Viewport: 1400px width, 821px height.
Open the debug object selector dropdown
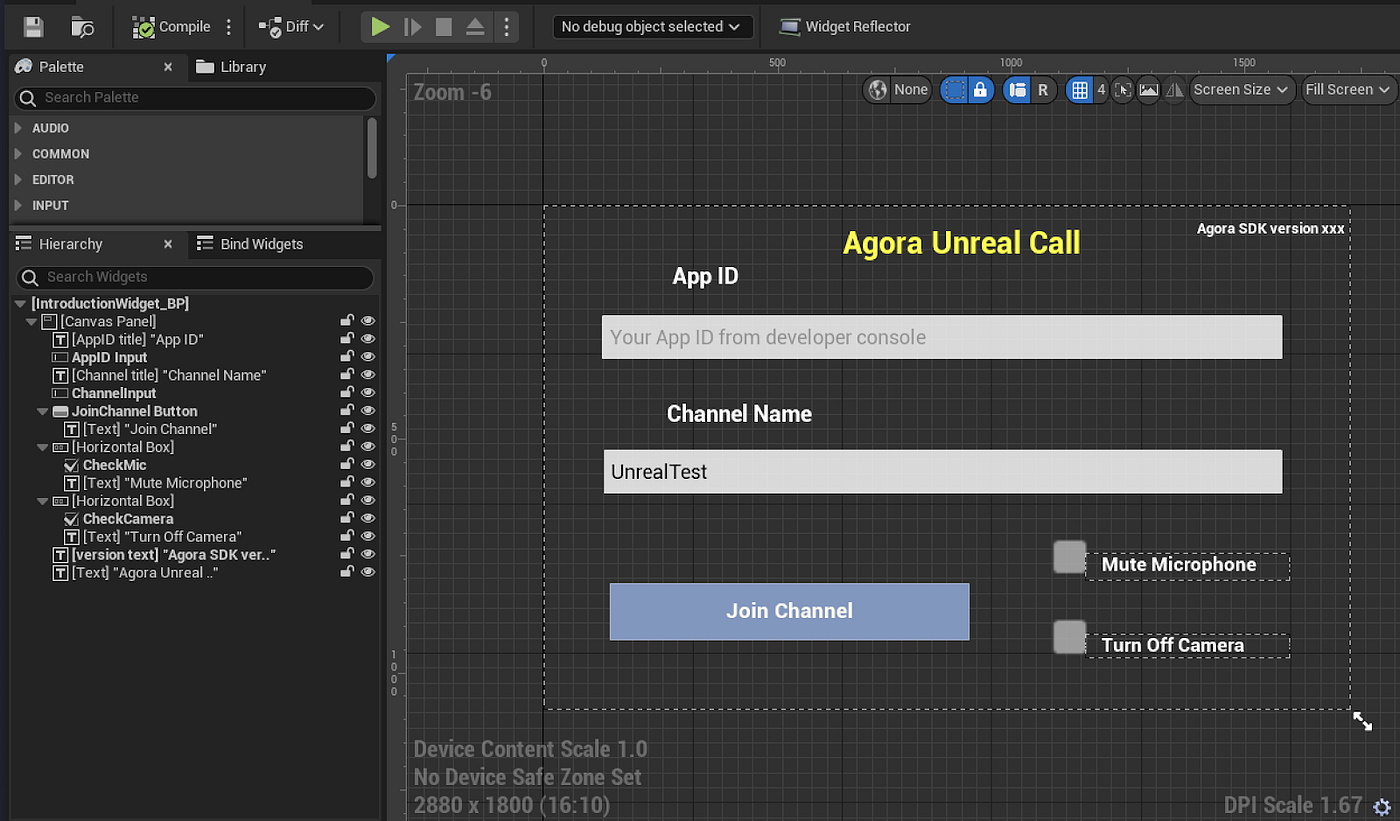[x=652, y=27]
